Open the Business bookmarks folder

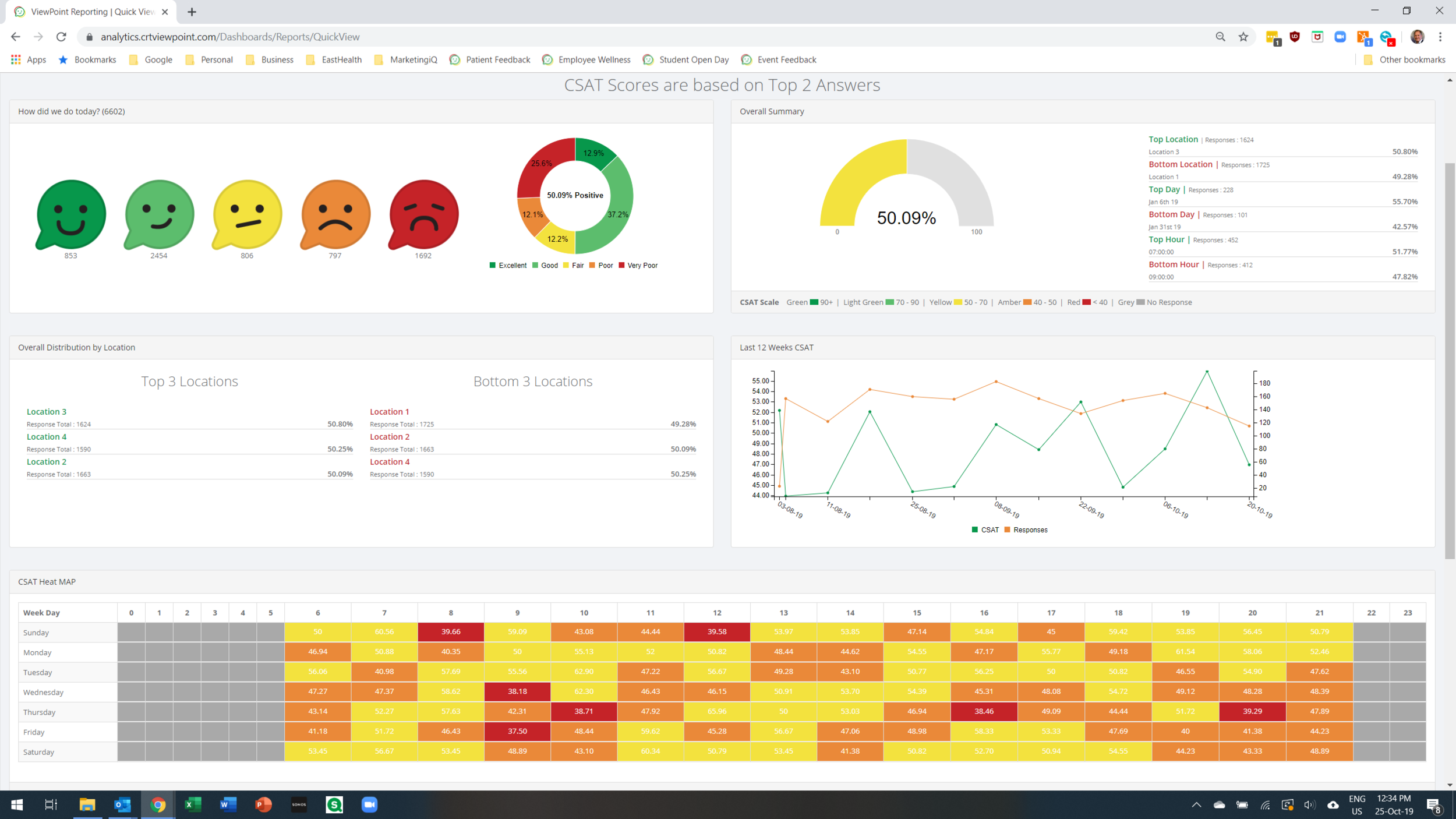click(x=277, y=59)
